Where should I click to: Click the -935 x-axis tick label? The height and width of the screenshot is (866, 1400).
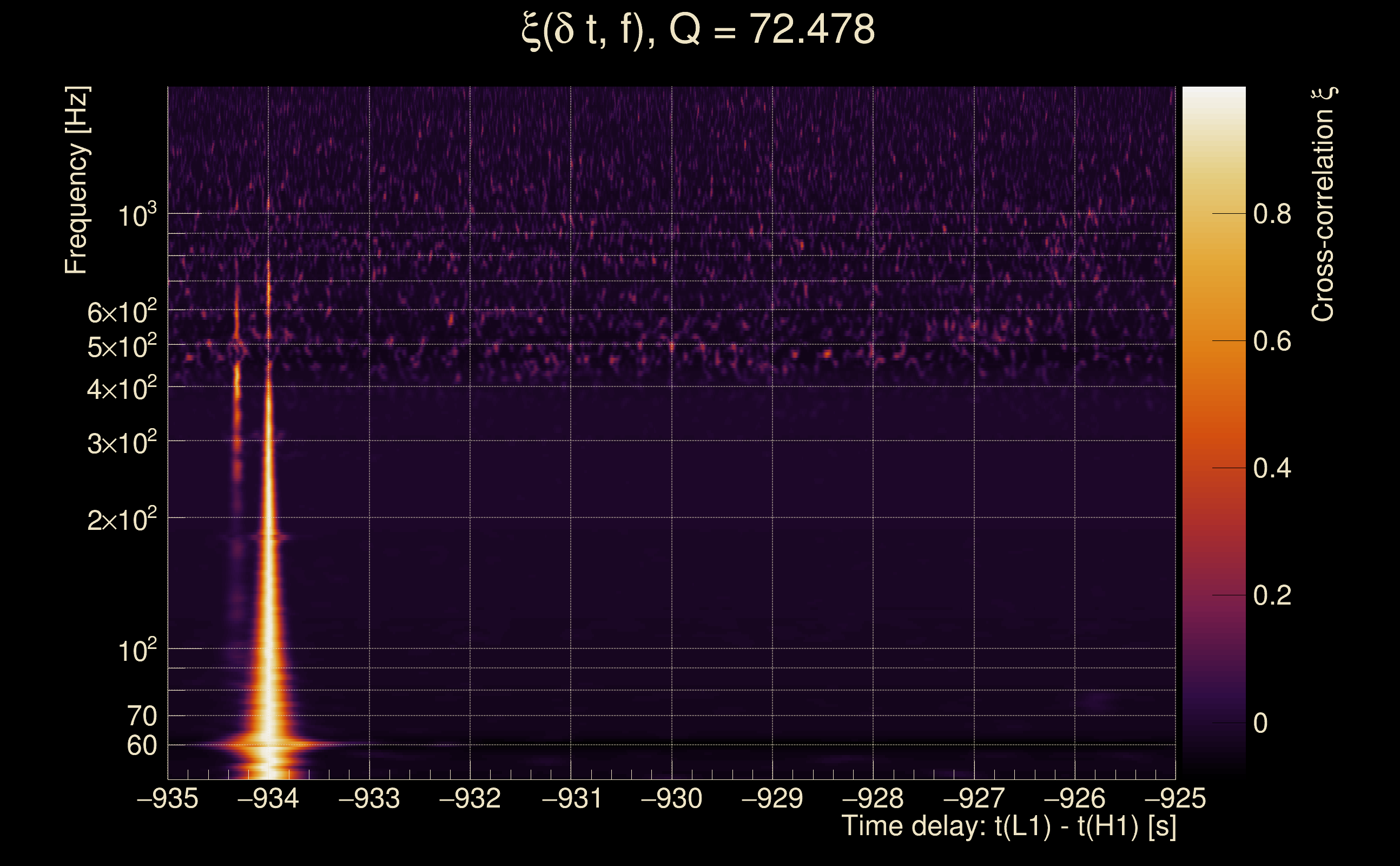(x=168, y=798)
